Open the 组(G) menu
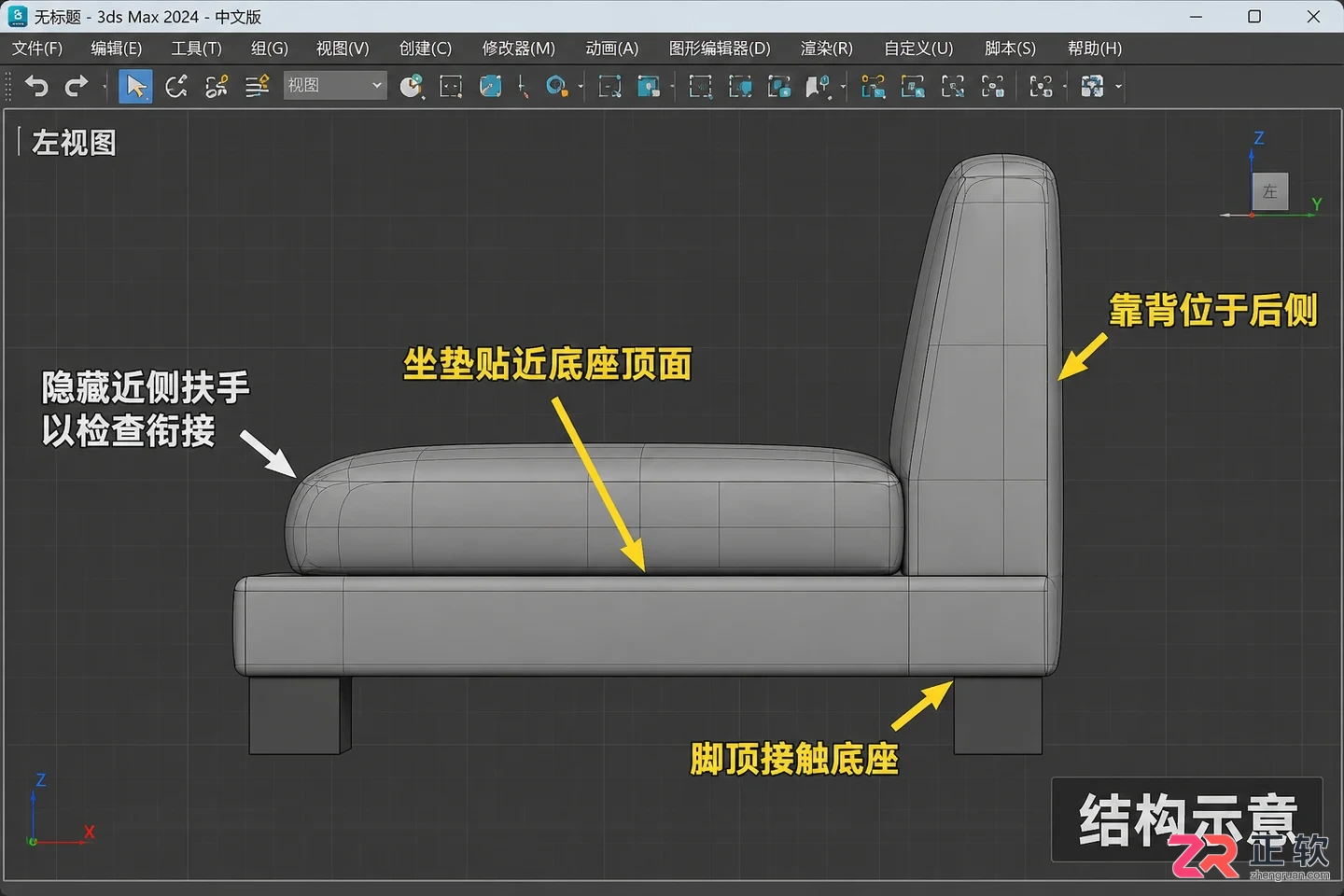1344x896 pixels. [x=270, y=49]
